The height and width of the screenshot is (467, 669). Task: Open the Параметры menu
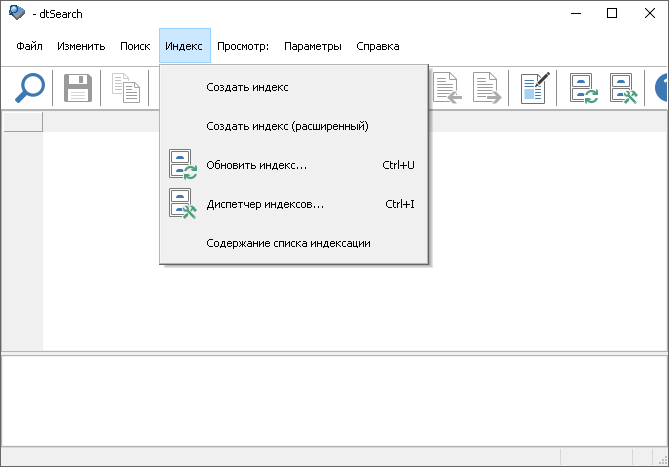coord(313,46)
